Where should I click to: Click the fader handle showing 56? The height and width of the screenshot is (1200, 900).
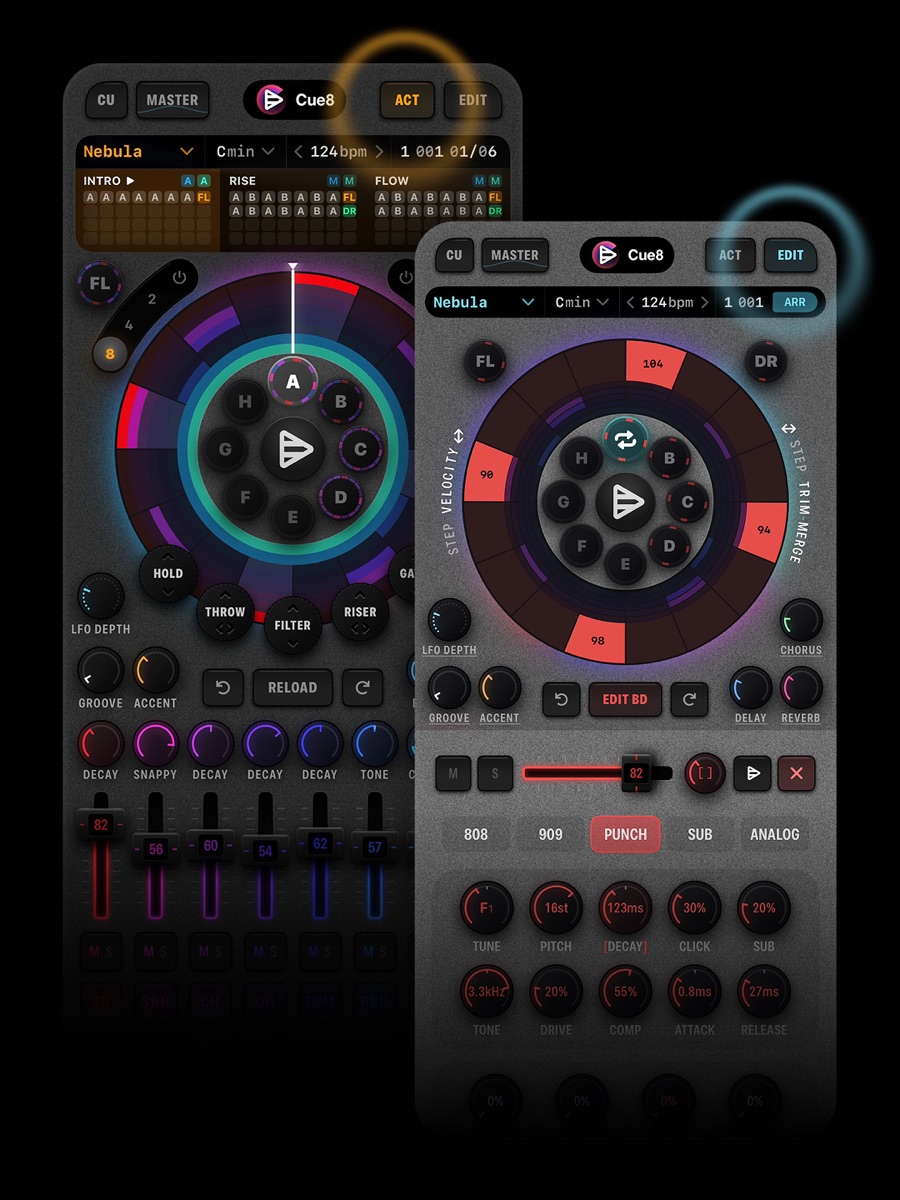click(155, 848)
